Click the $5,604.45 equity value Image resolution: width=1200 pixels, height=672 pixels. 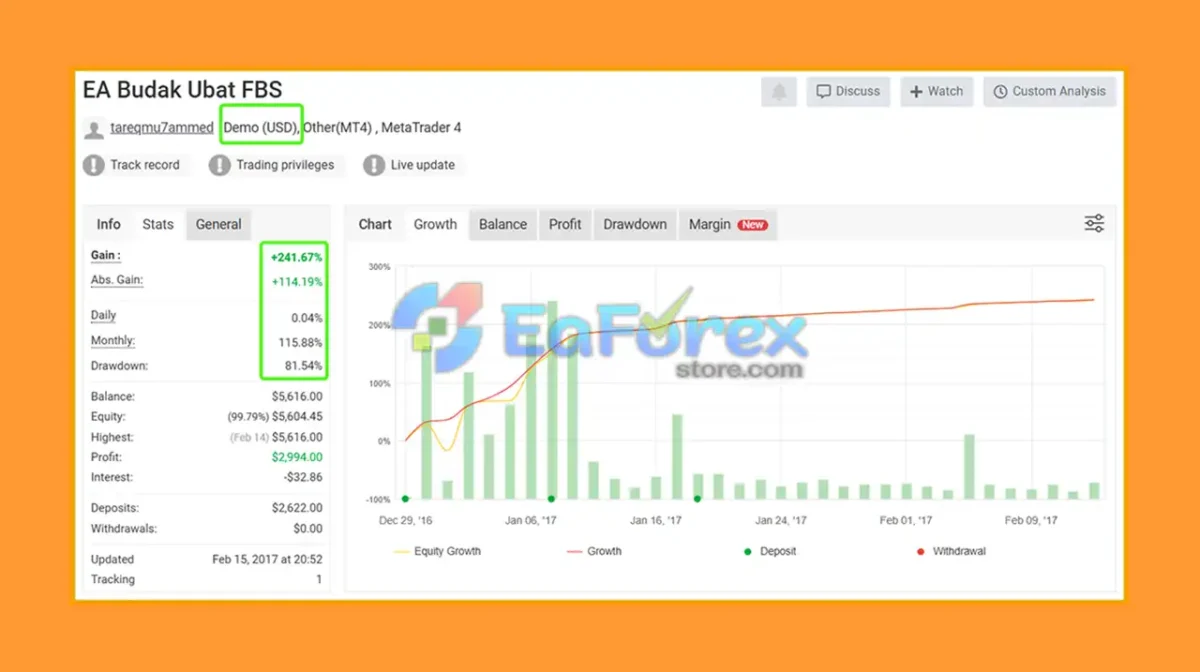point(298,417)
